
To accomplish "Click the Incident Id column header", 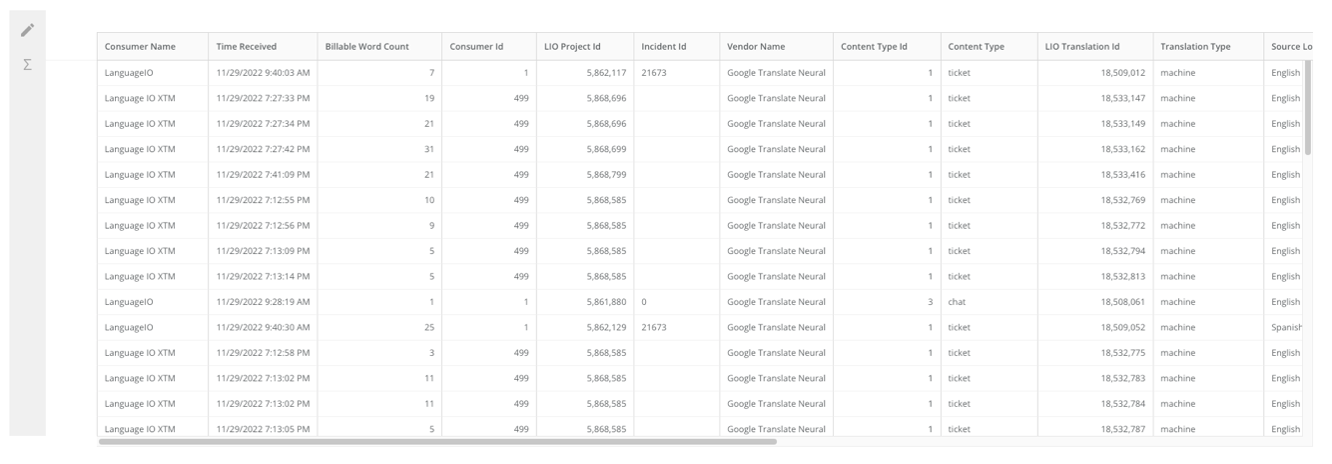I will 664,47.
